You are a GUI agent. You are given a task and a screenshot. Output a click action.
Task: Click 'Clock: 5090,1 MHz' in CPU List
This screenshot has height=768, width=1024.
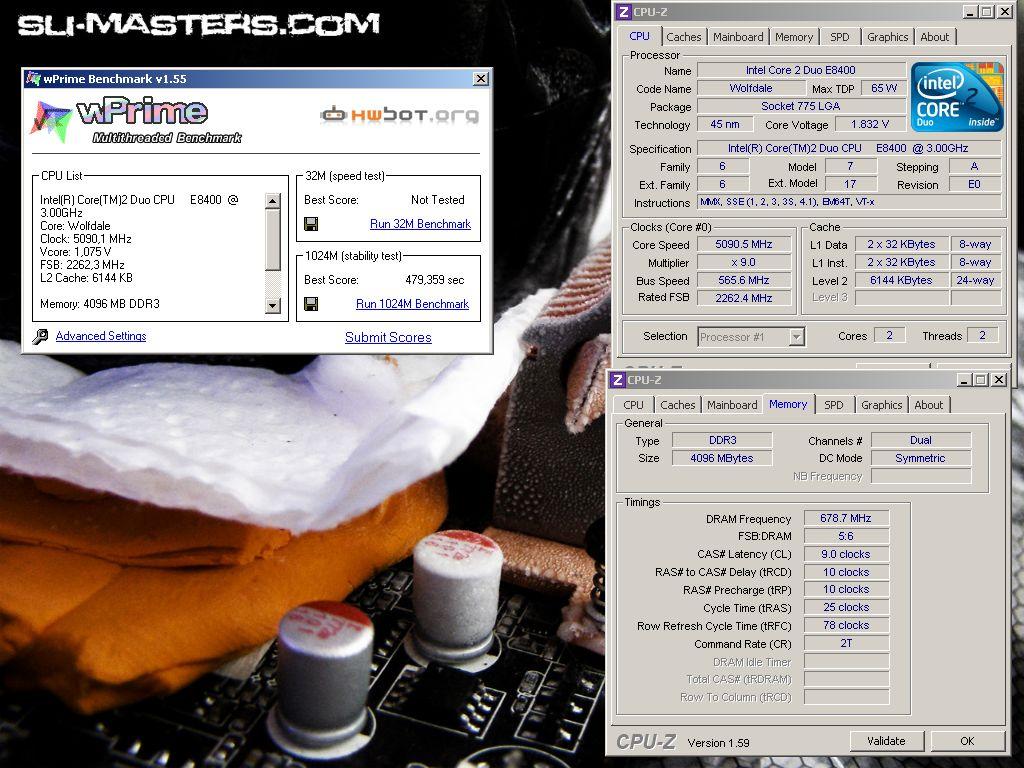click(86, 239)
